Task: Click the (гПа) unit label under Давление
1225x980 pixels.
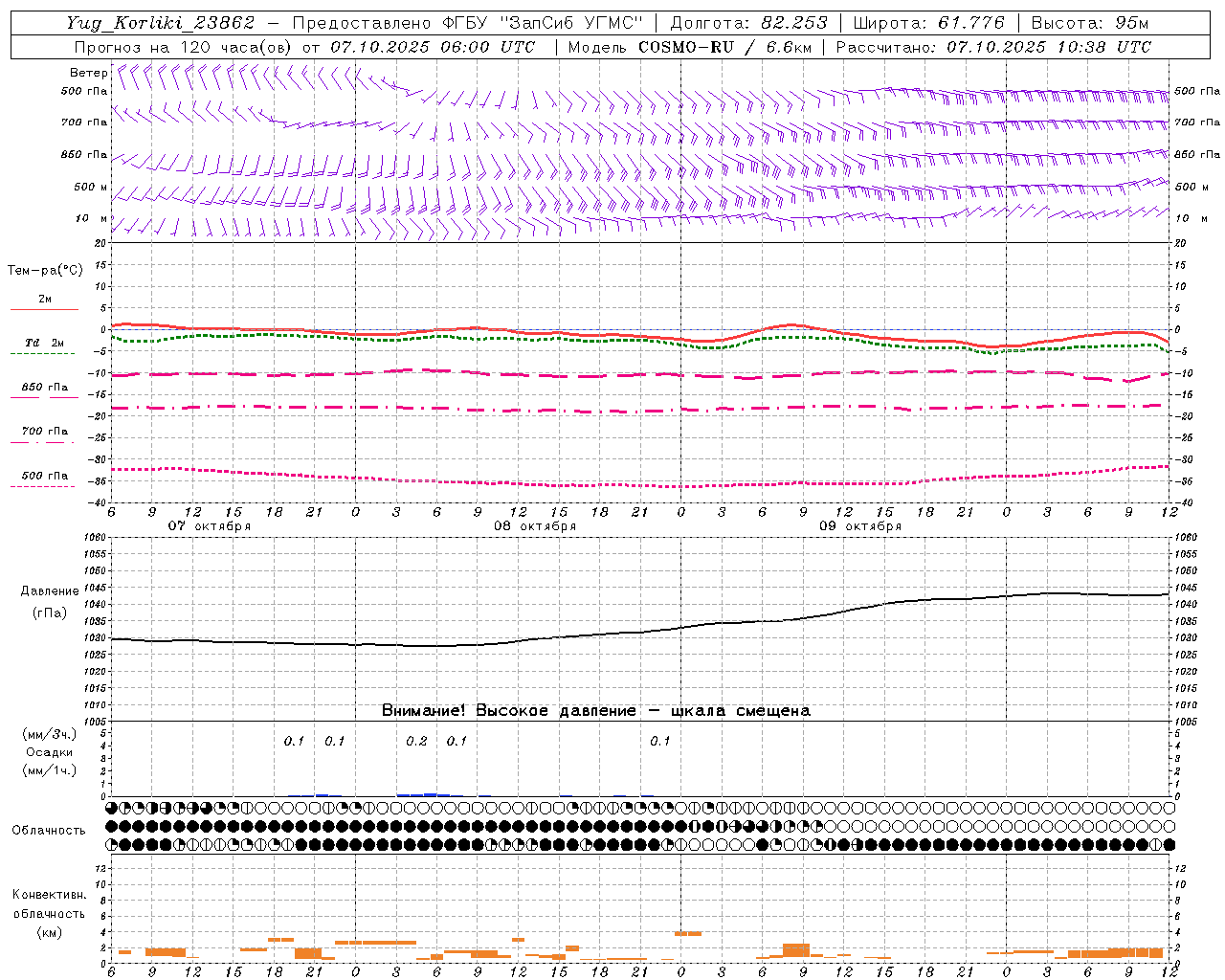Action: tap(49, 613)
